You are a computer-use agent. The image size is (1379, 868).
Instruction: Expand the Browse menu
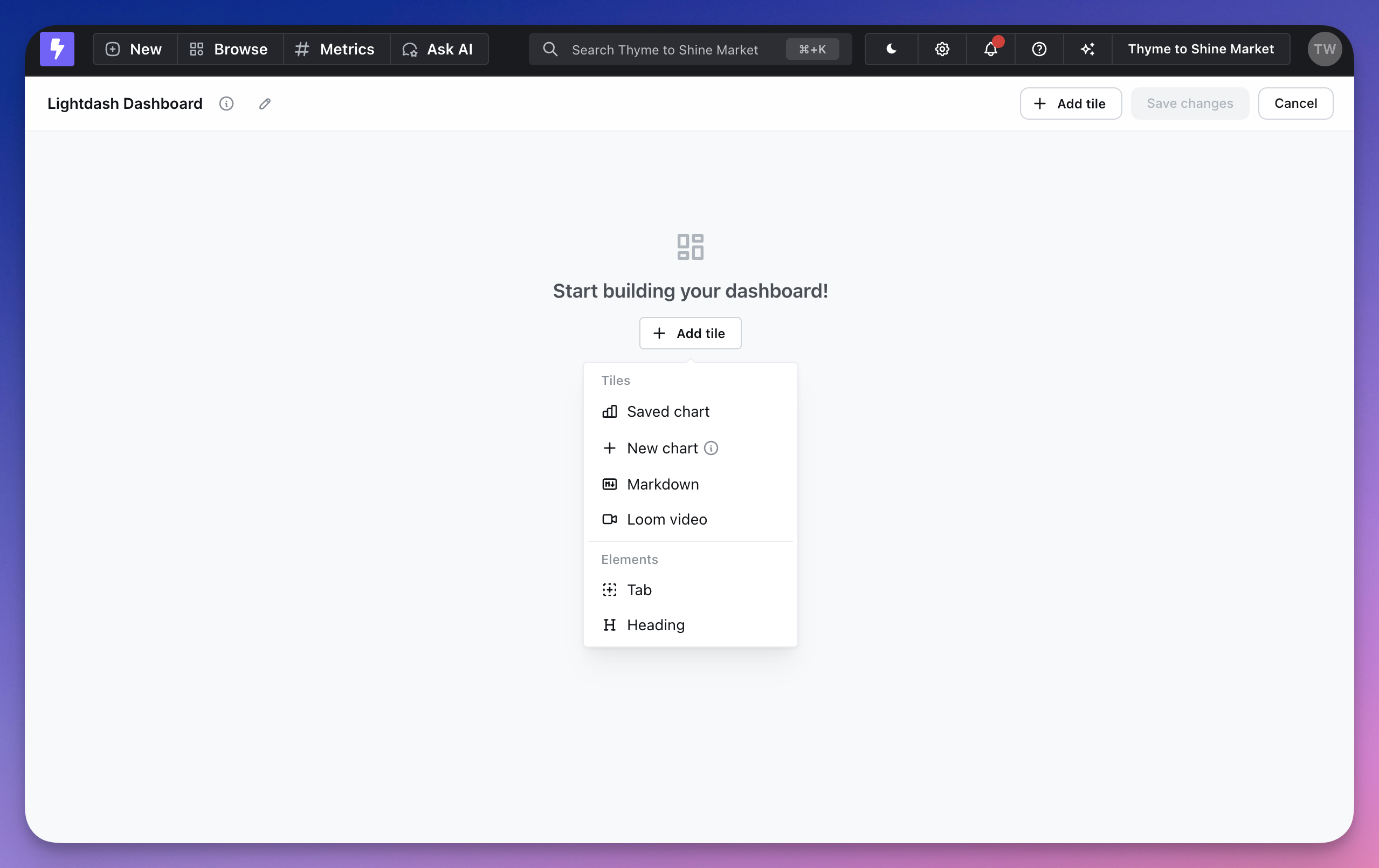pyautogui.click(x=230, y=49)
